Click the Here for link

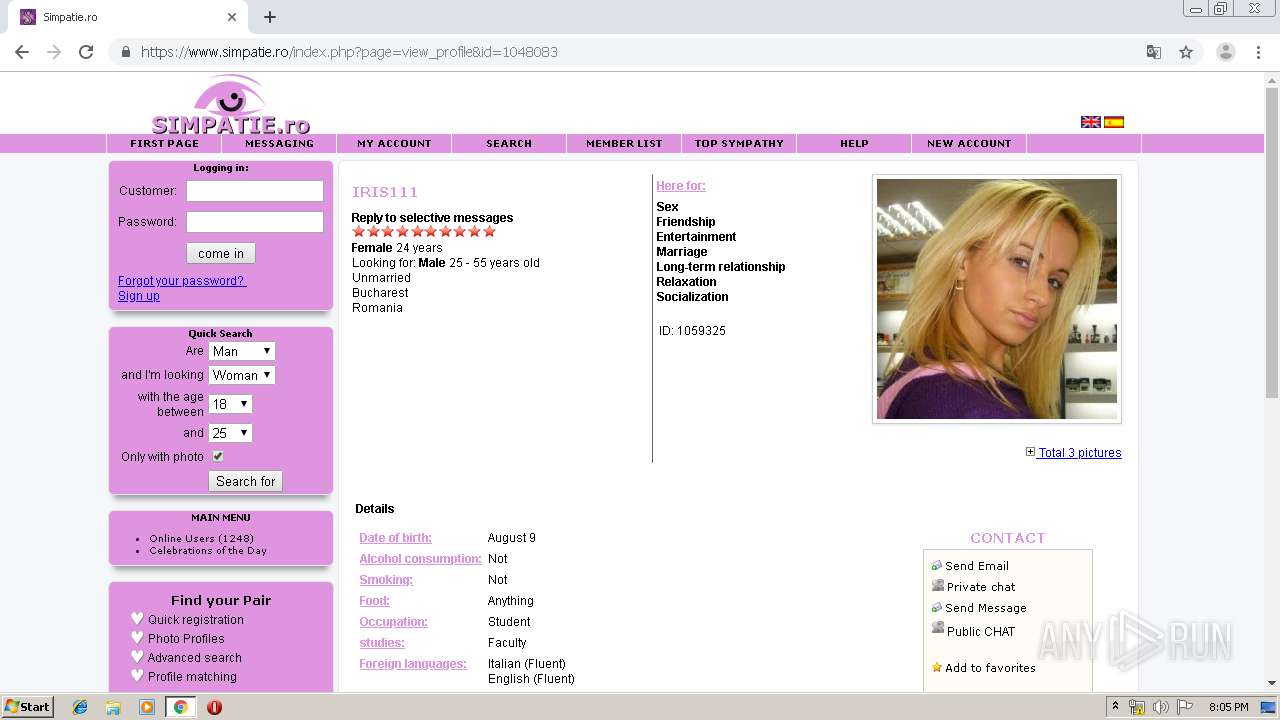[x=681, y=186]
